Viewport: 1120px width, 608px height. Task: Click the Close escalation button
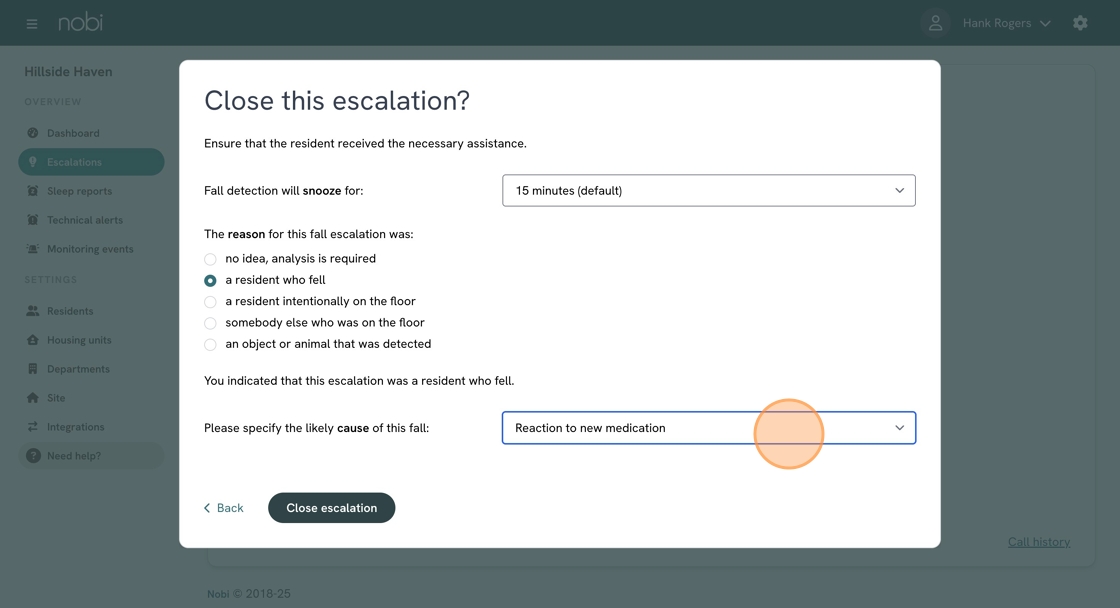pos(331,508)
